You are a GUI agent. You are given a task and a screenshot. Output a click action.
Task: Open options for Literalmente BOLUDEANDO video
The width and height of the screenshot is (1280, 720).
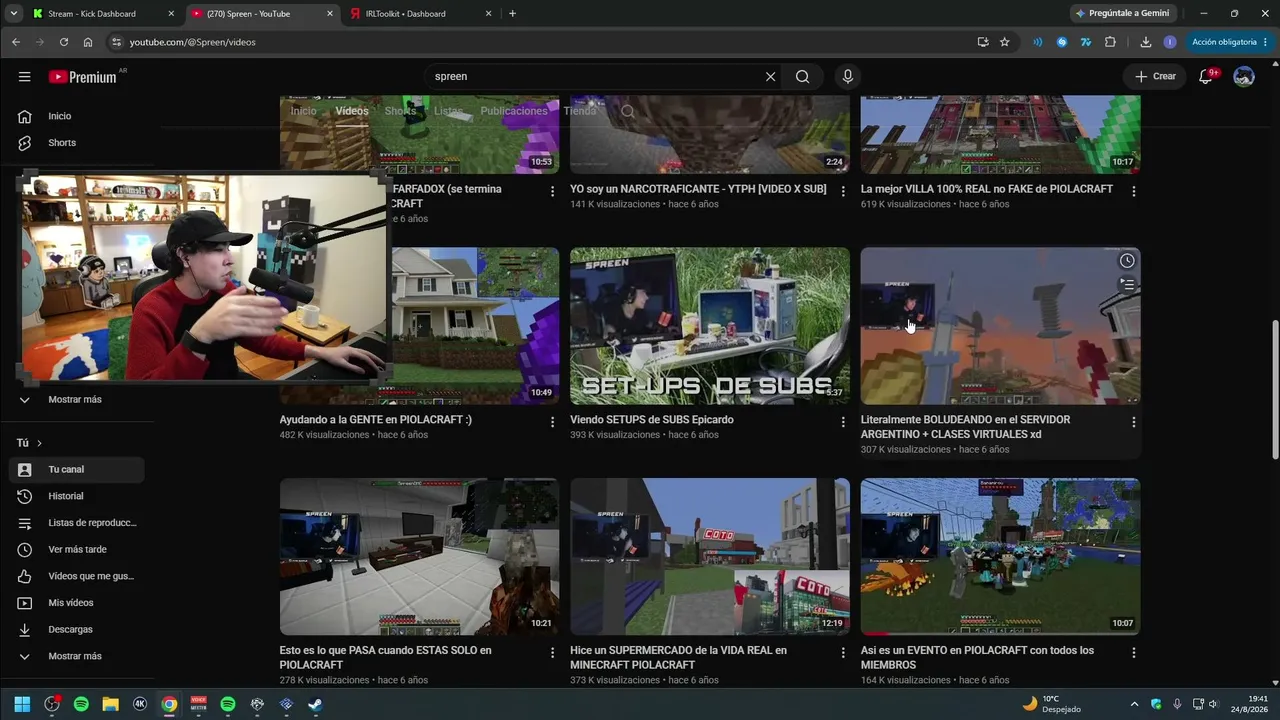(x=1133, y=422)
